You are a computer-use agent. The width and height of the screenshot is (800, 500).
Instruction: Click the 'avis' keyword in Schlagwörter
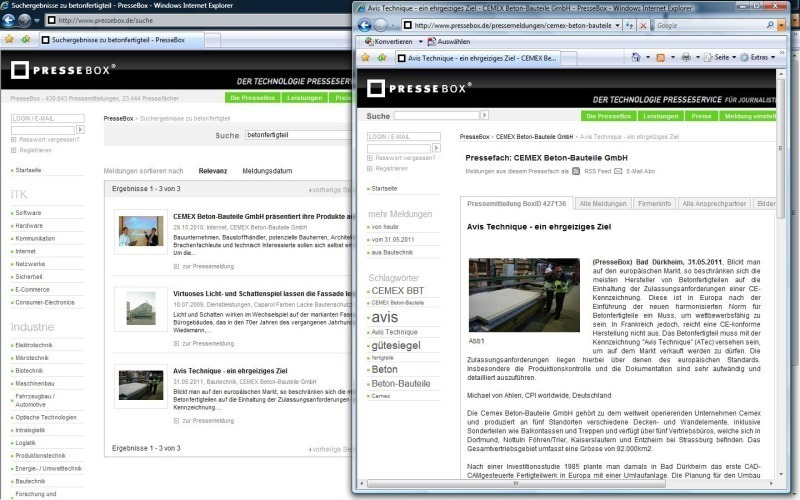pos(384,317)
